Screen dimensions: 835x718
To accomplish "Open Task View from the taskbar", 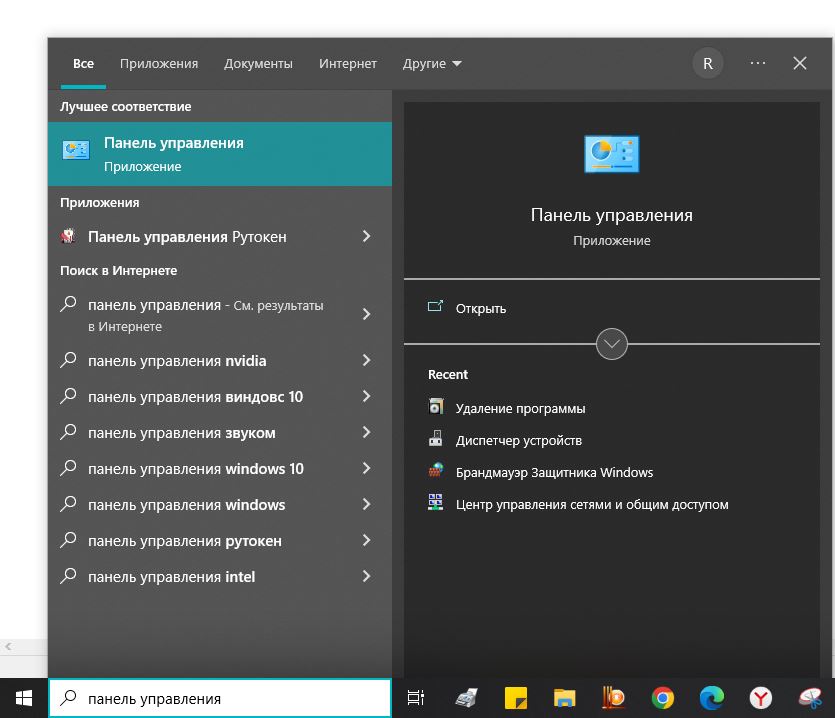I will point(416,698).
